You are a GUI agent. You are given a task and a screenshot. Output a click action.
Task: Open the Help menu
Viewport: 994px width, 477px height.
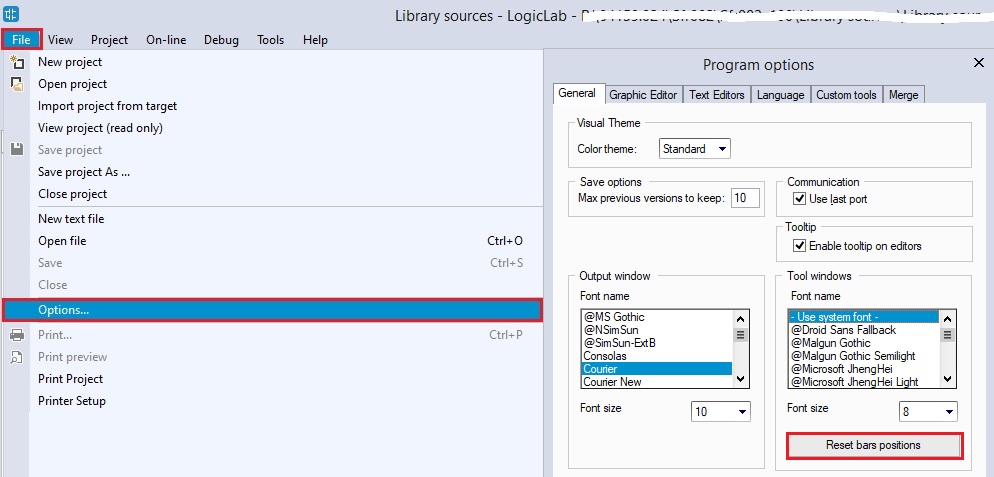[x=315, y=39]
